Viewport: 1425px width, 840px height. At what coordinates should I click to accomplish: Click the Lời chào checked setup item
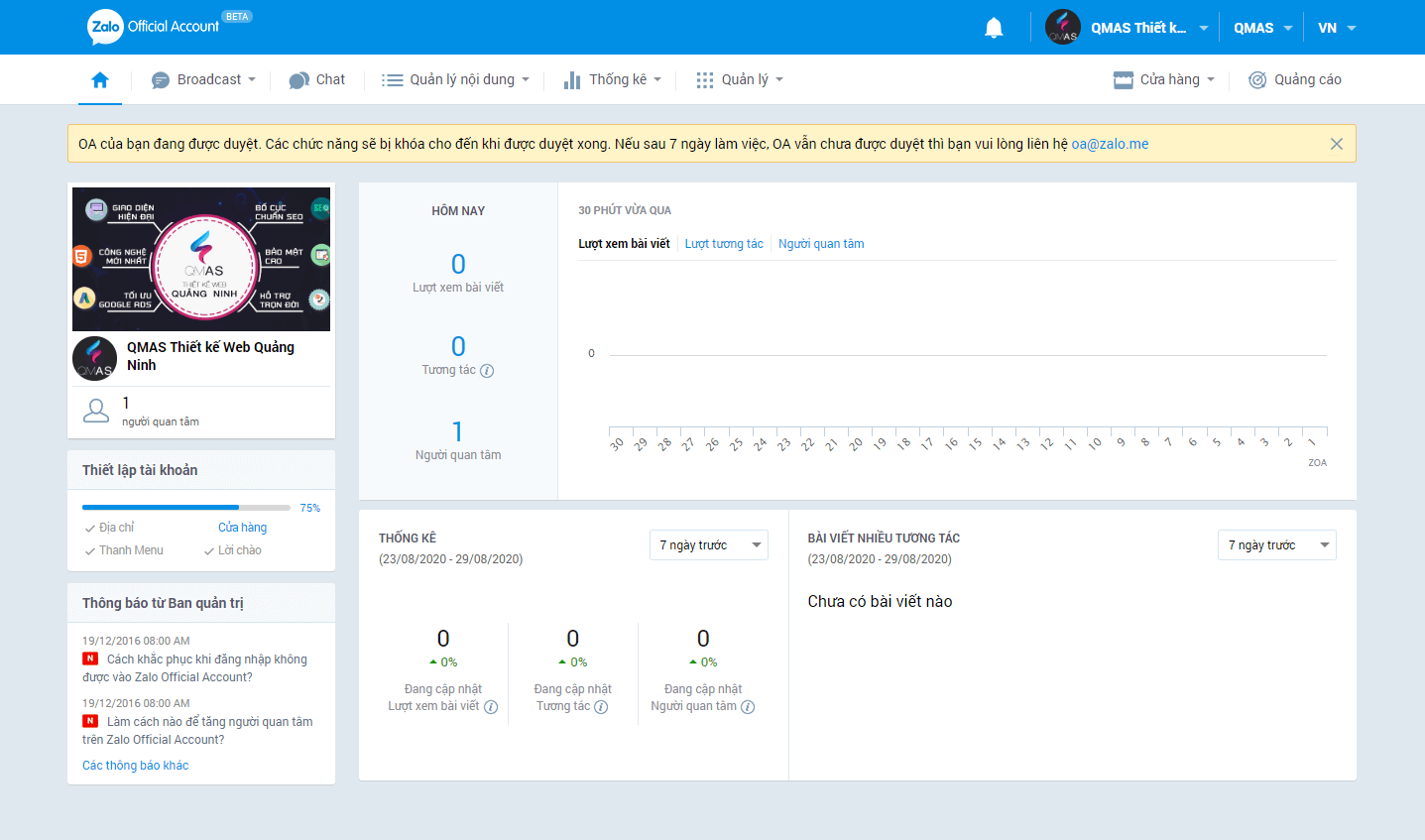[233, 550]
